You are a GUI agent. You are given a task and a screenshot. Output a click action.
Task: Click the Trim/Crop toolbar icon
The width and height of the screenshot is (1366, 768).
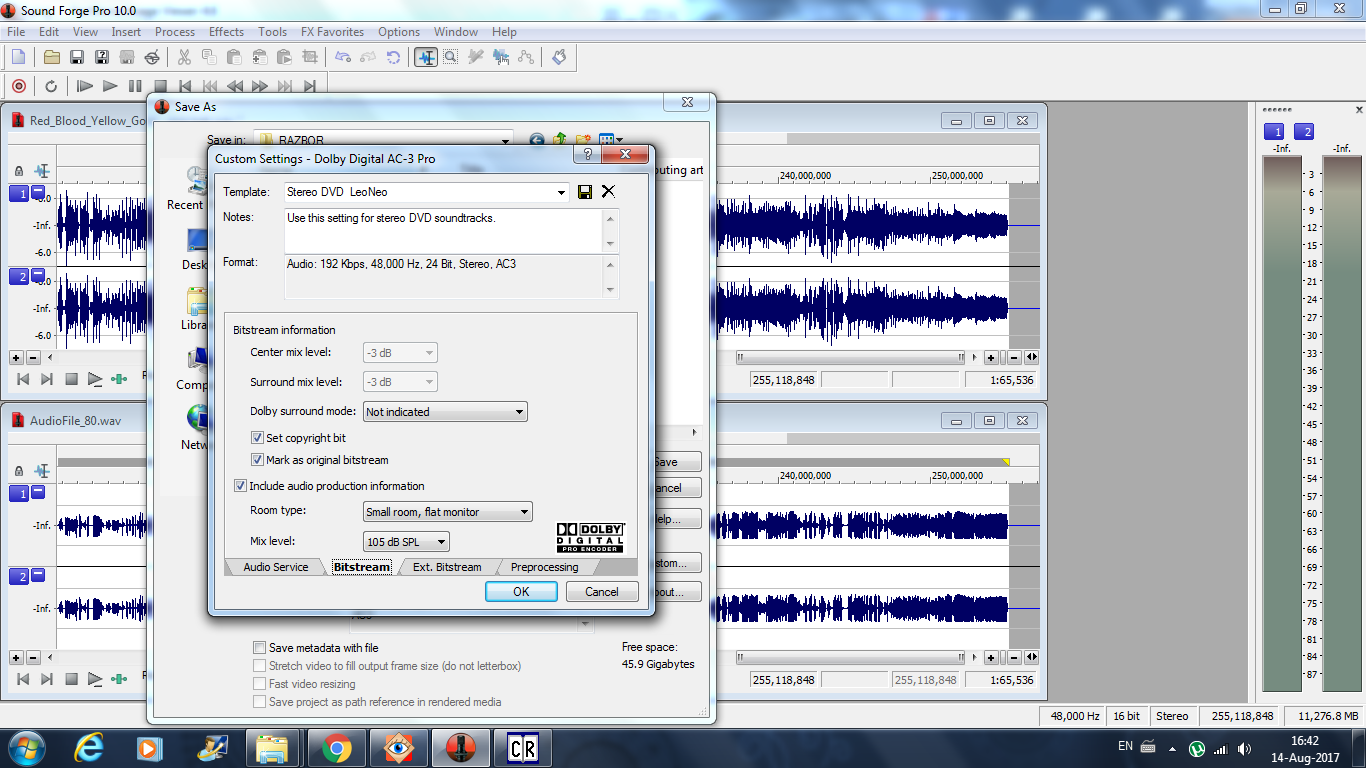click(310, 57)
